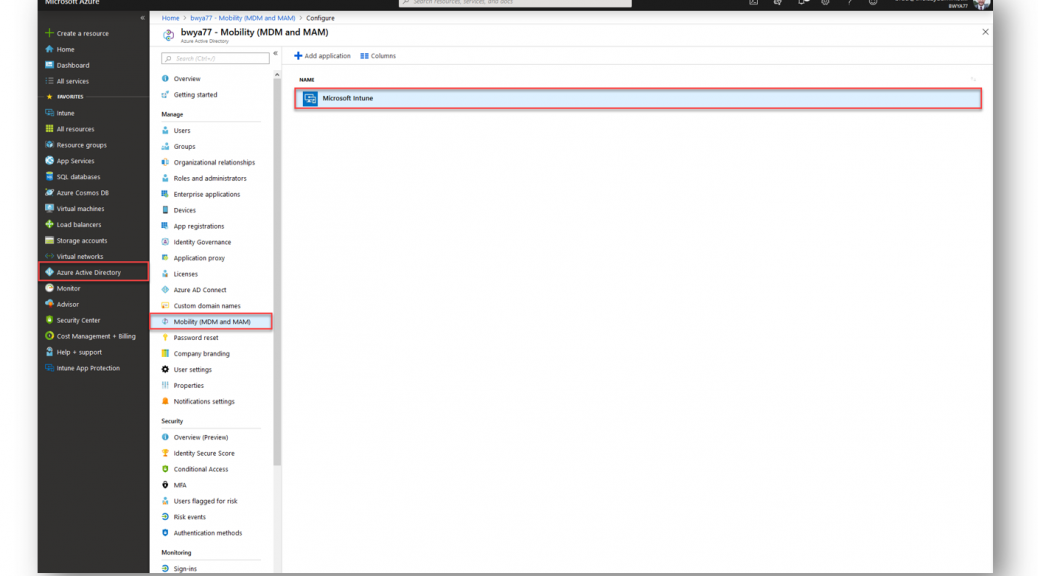Open the Virtual networks icon

(49, 256)
